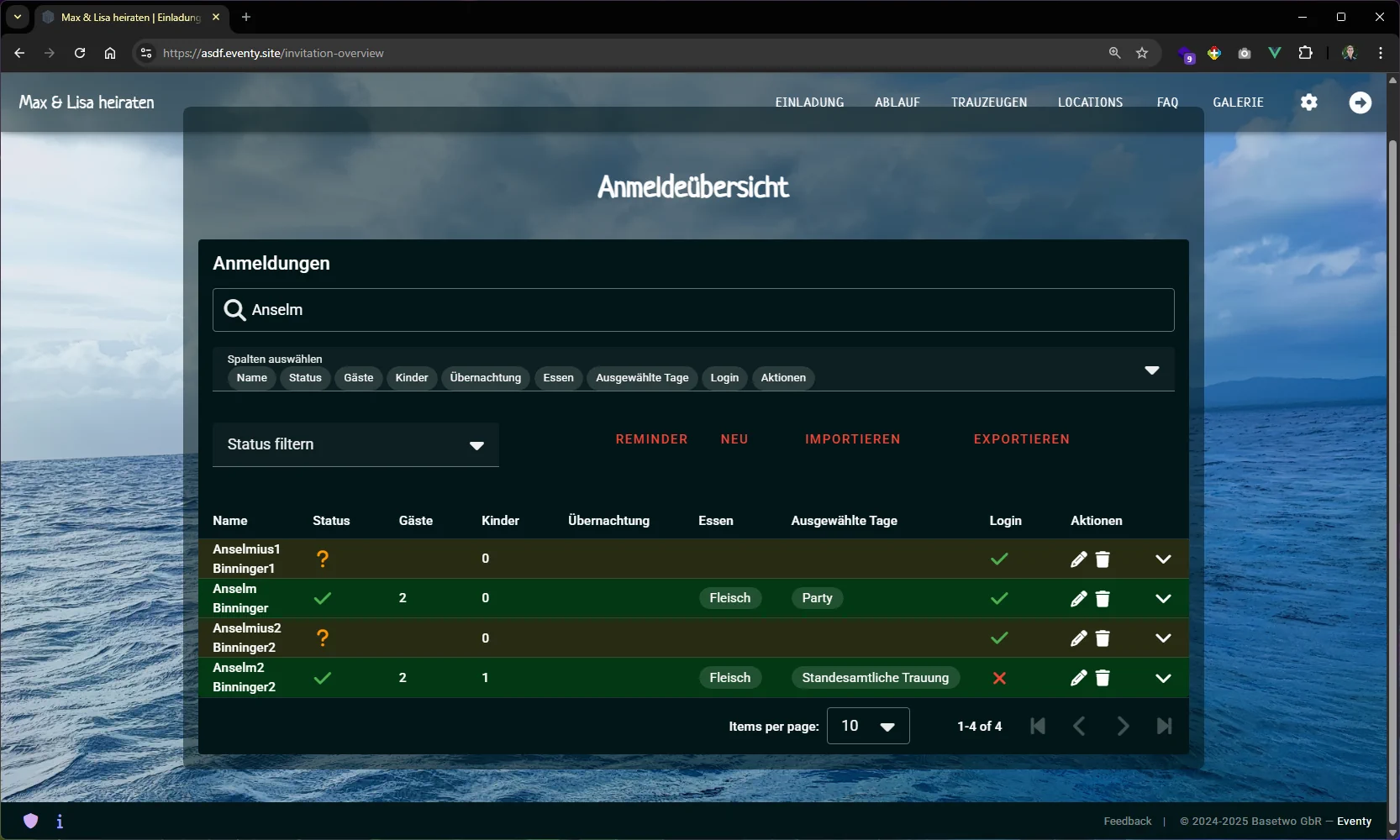
Task: Go to last page of table
Action: (x=1164, y=726)
